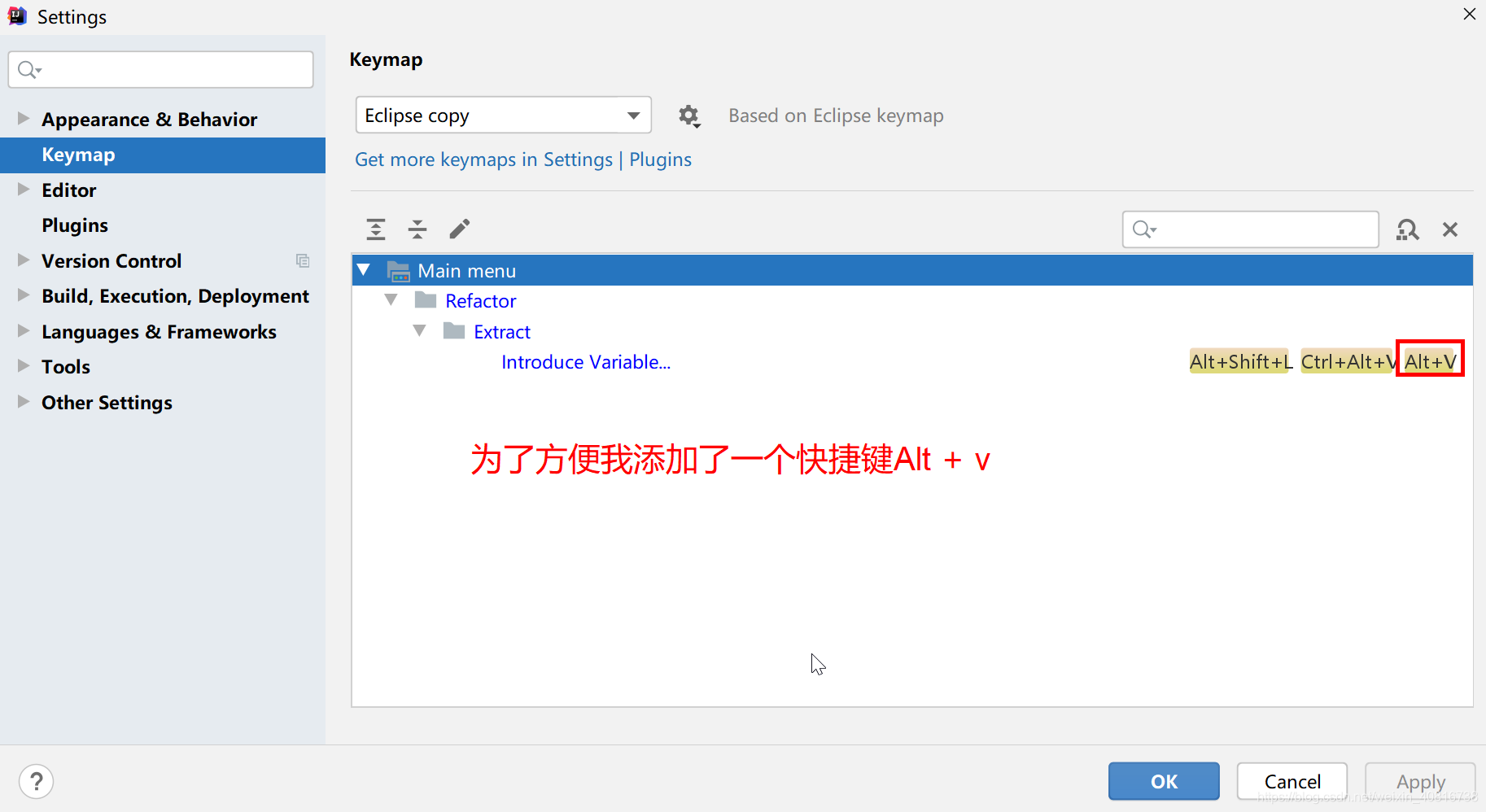
Task: Open Other Settings page
Action: (107, 403)
